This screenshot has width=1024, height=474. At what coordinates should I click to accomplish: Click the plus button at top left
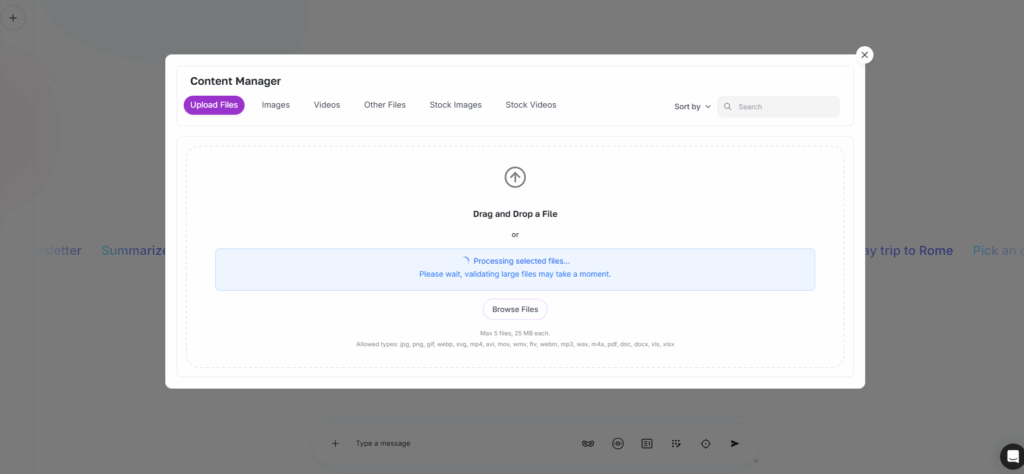pyautogui.click(x=13, y=18)
